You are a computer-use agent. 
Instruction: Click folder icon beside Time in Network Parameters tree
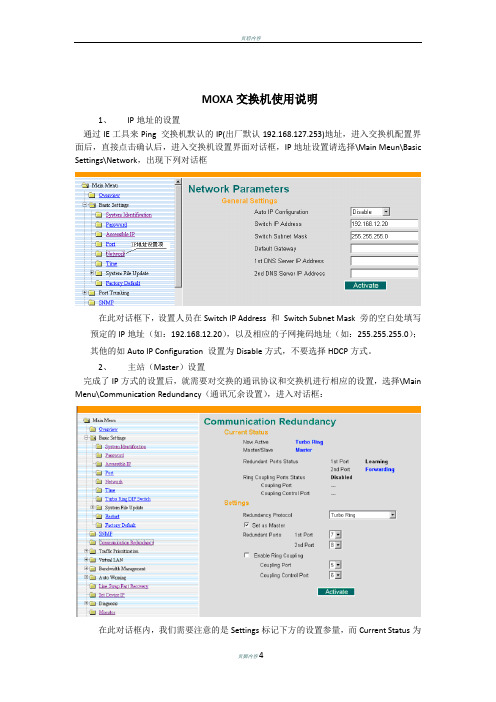99,264
